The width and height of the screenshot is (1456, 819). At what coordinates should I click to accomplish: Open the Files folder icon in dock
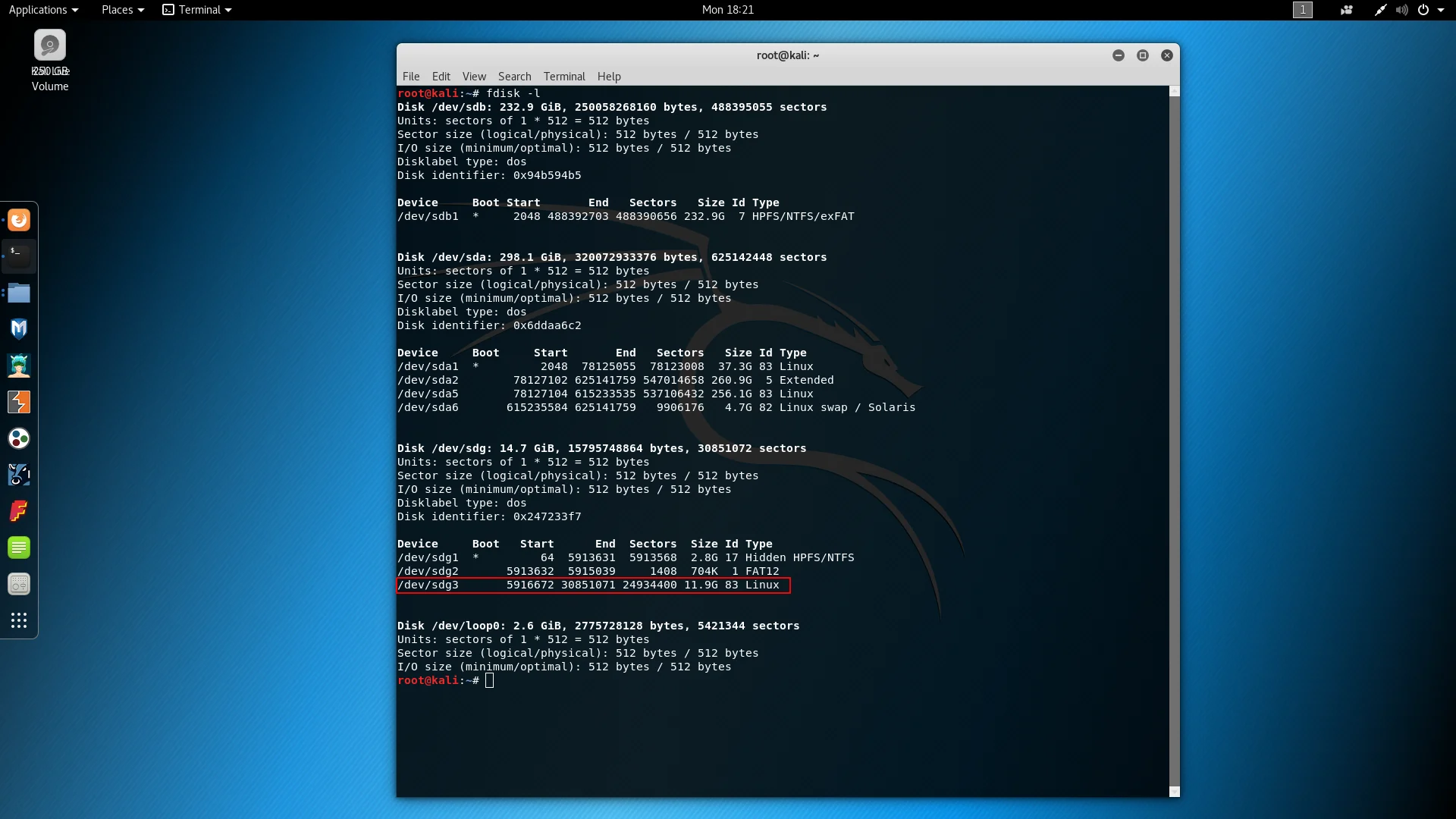coord(19,293)
